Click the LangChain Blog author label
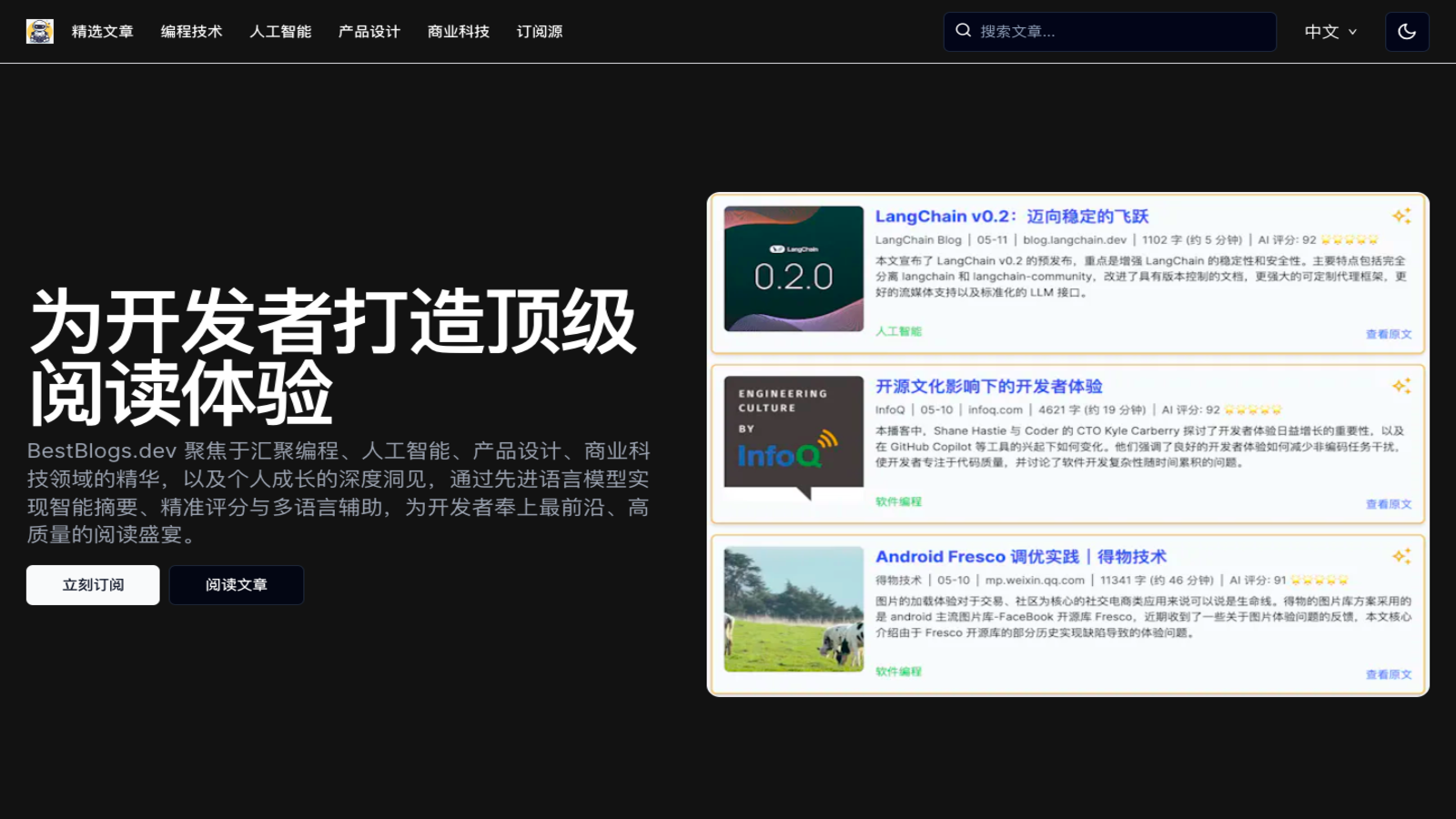Viewport: 1456px width, 819px height. pos(918,240)
